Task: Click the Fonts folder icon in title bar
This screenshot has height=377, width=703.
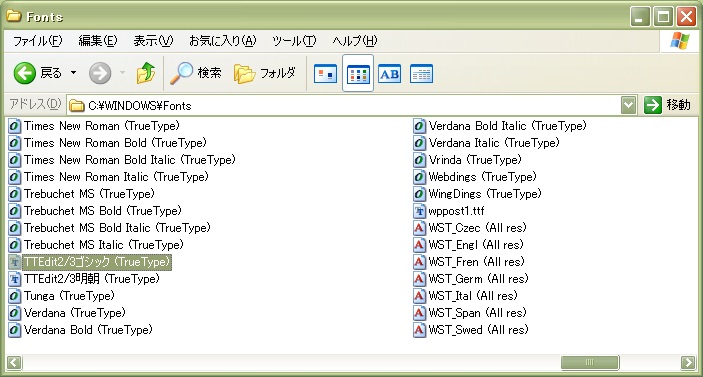Action: click(13, 16)
